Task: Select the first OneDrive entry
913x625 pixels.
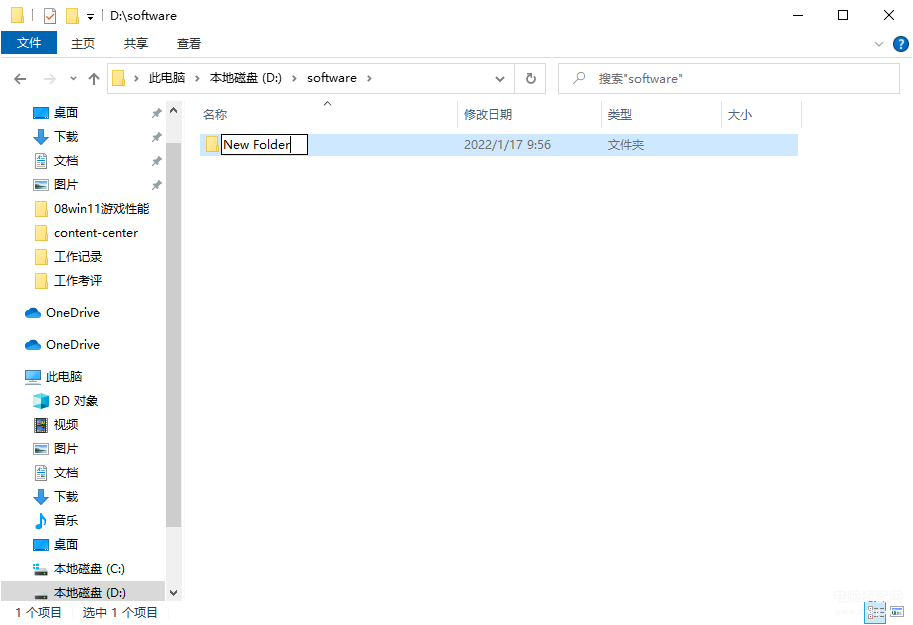Action: [x=73, y=313]
